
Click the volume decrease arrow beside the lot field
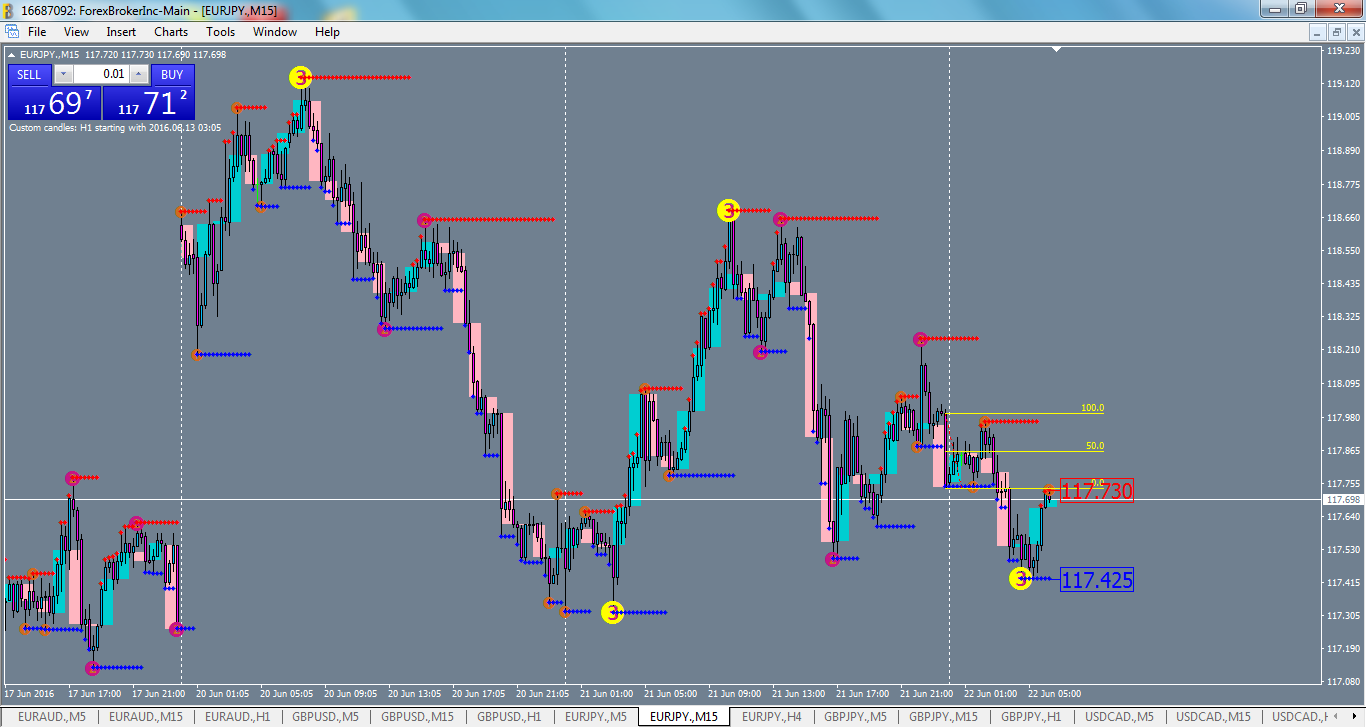click(x=63, y=74)
